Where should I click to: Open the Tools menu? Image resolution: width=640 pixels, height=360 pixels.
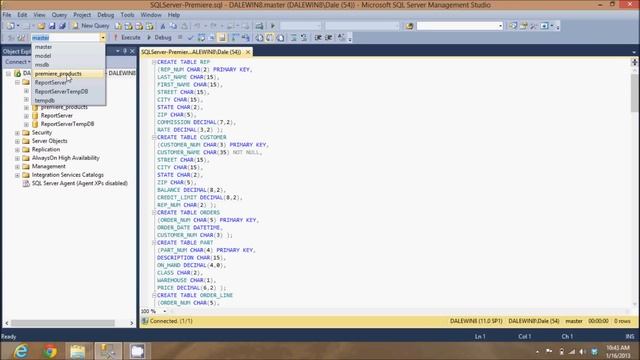click(x=127, y=15)
